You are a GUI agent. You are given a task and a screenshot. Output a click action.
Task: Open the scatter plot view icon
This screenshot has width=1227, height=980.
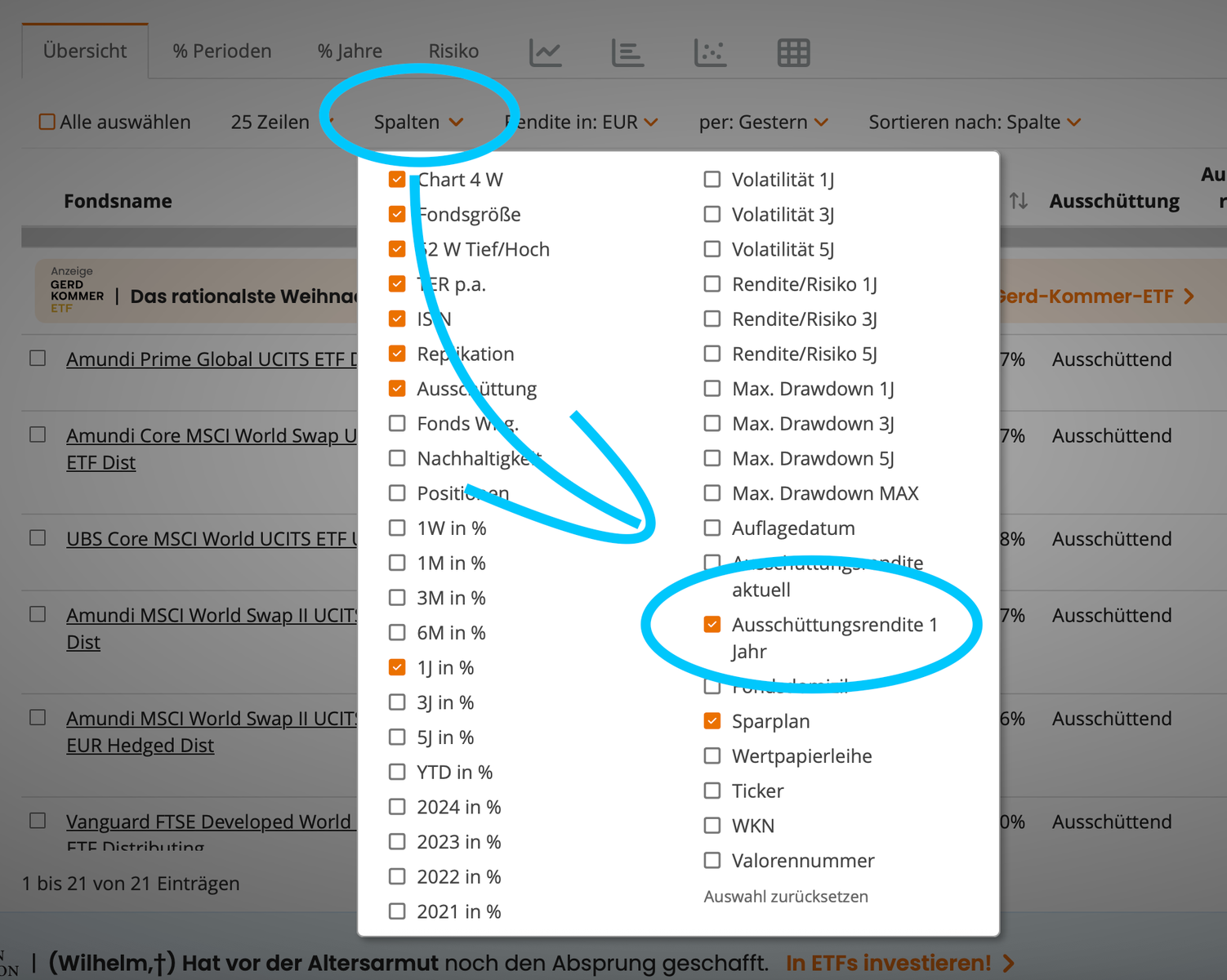[710, 52]
